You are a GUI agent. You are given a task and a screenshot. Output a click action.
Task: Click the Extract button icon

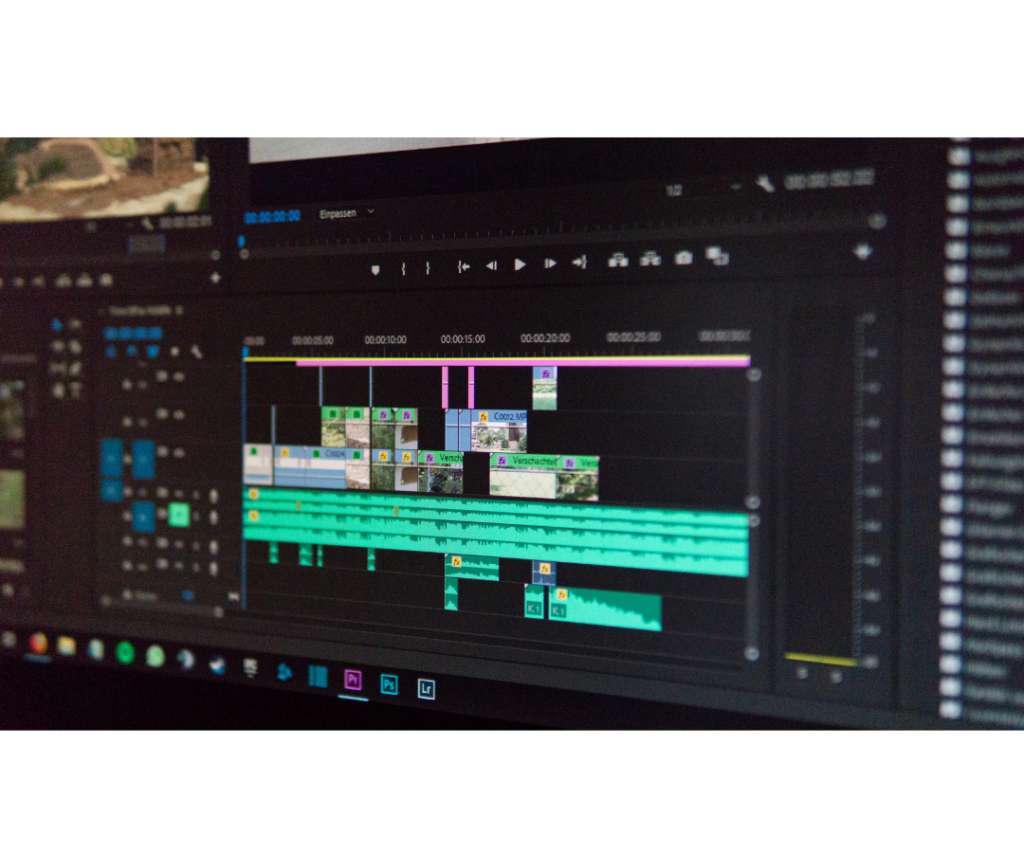tap(650, 259)
